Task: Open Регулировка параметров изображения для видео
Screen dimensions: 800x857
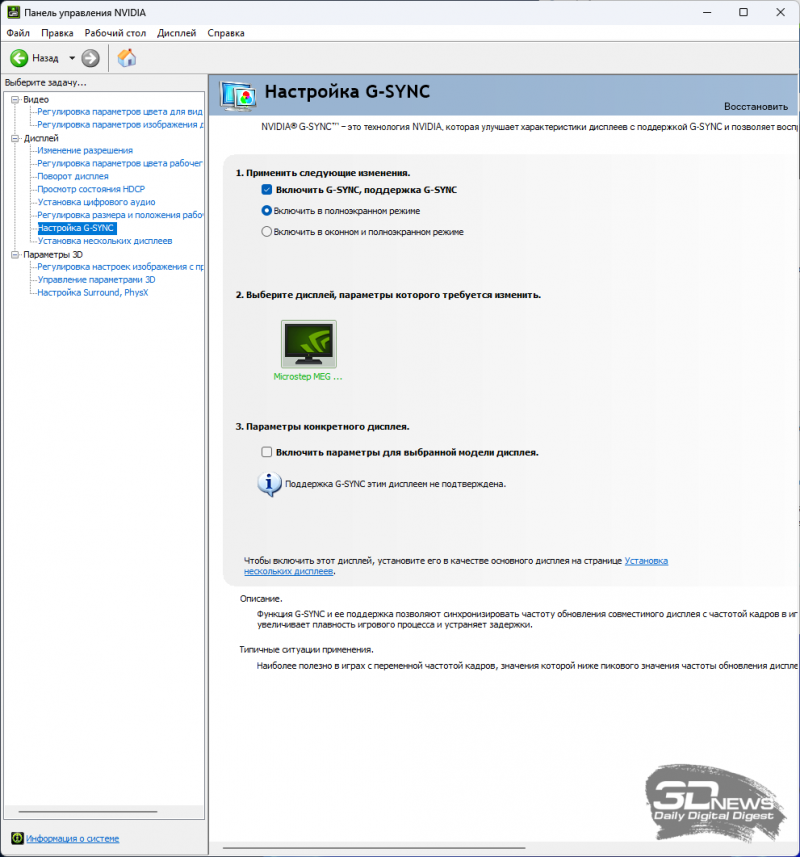Action: [x=120, y=125]
